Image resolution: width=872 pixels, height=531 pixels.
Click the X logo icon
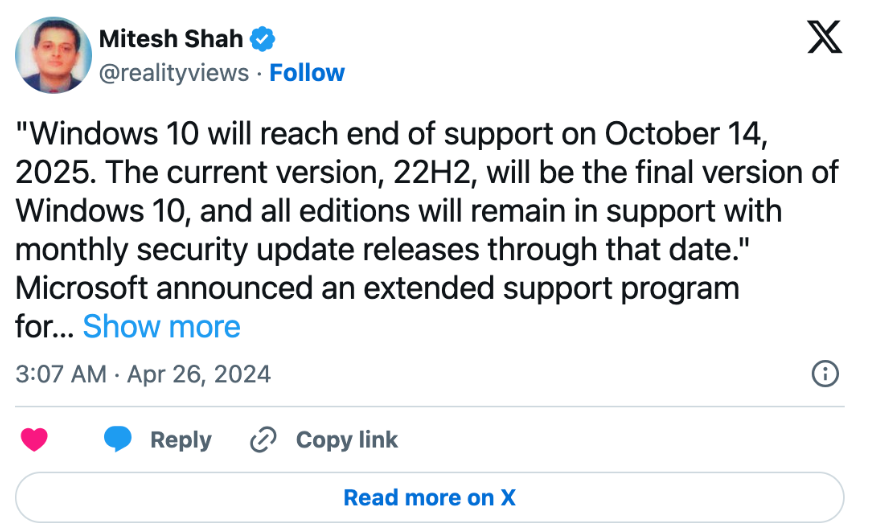pos(823,37)
